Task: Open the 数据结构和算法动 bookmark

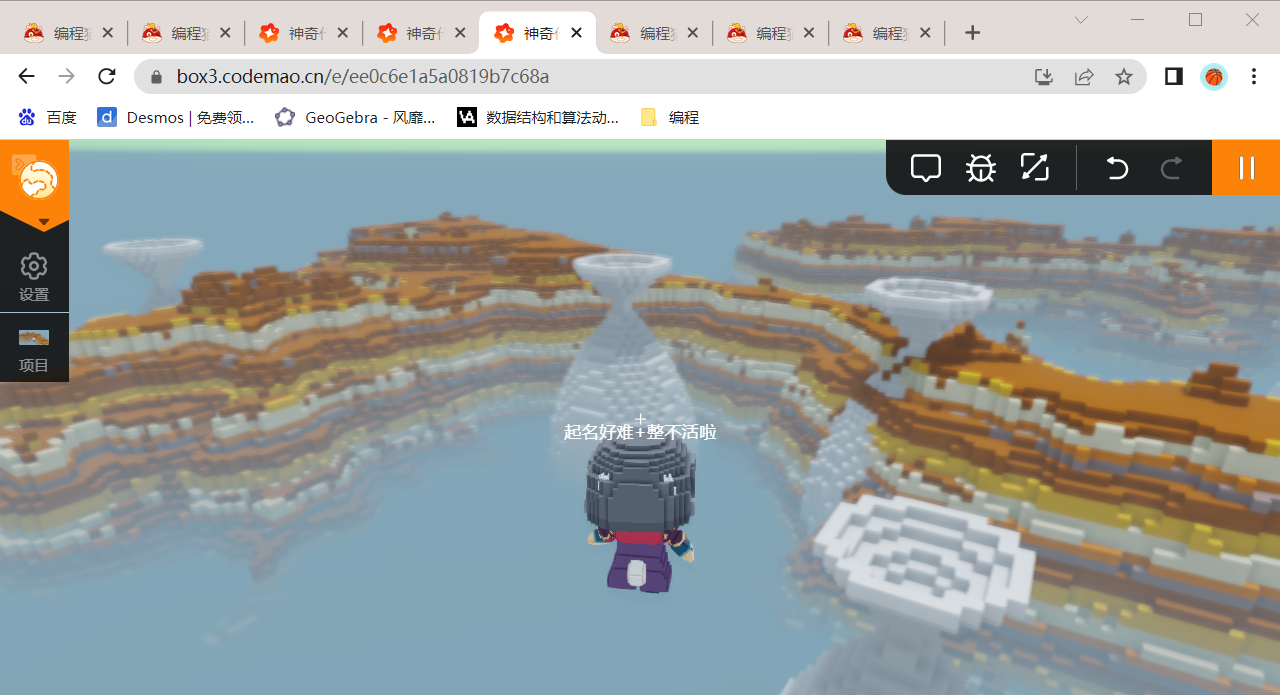Action: 538,118
